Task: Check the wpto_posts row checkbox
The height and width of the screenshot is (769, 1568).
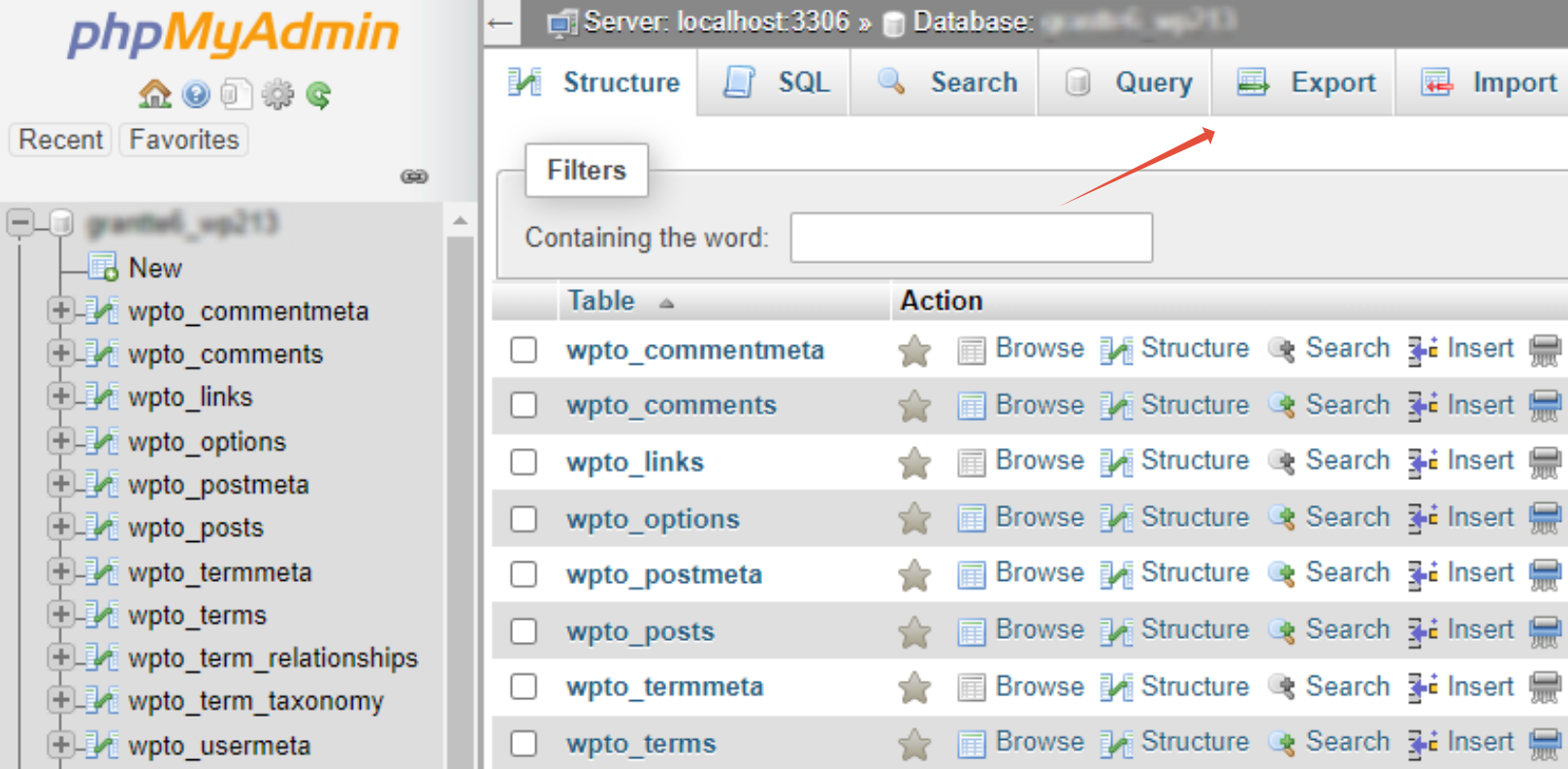Action: coord(524,631)
